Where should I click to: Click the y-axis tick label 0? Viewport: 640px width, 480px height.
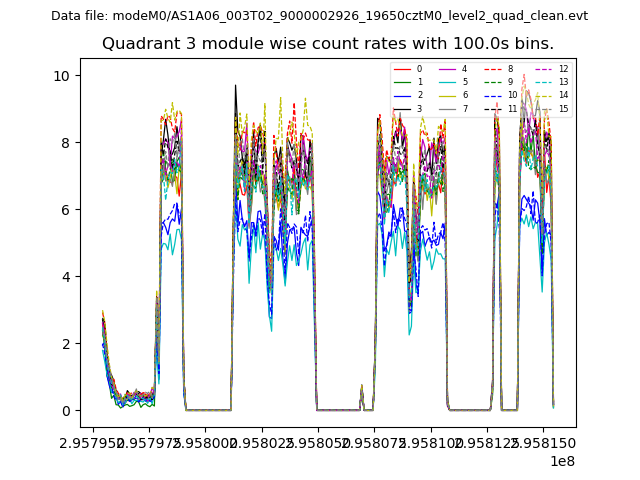(64, 411)
